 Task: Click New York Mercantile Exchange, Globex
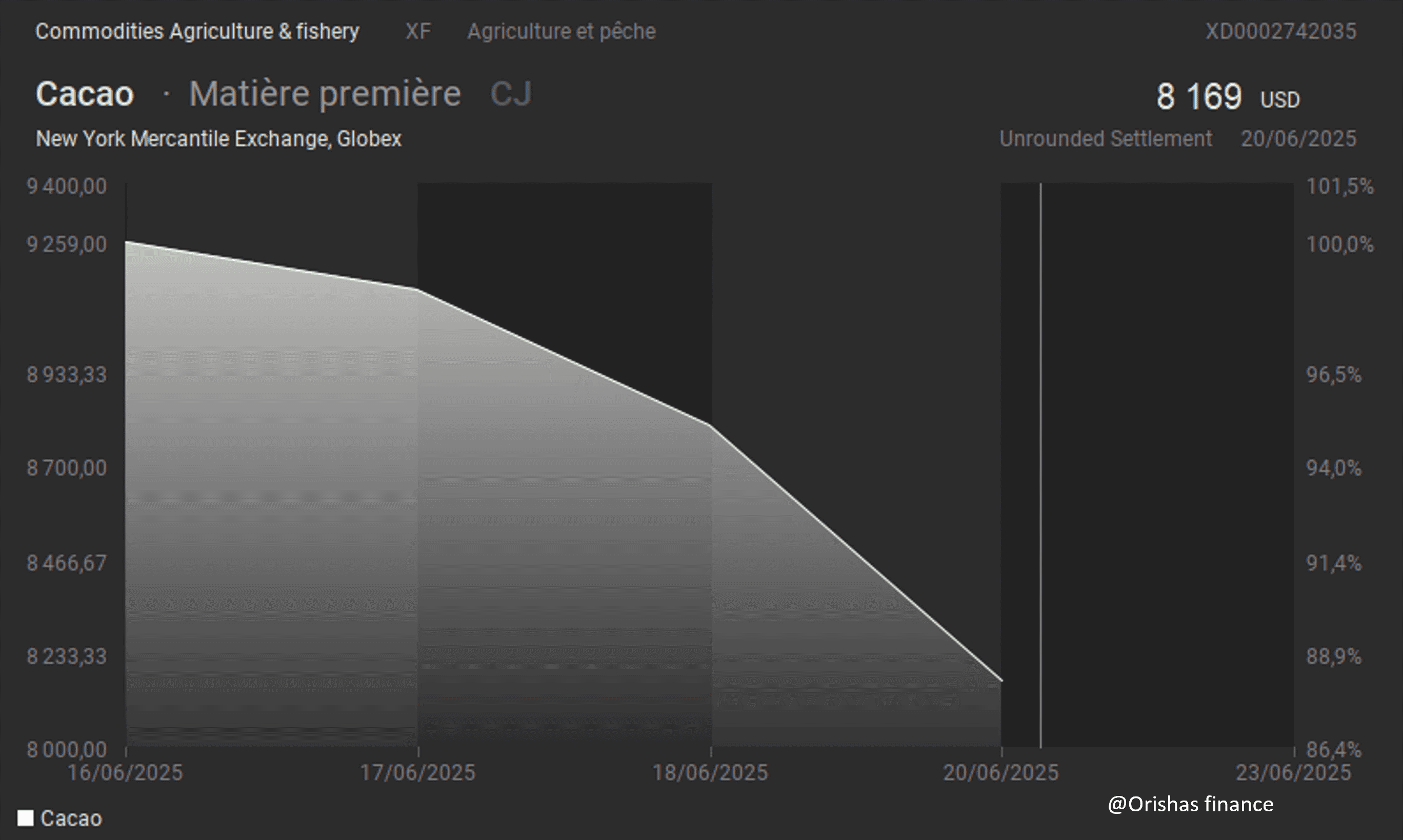[x=218, y=139]
